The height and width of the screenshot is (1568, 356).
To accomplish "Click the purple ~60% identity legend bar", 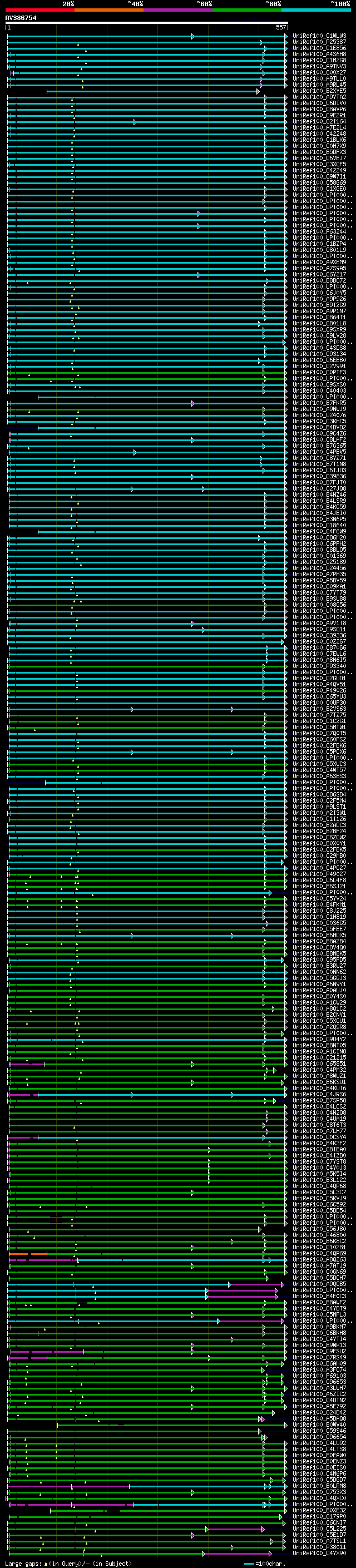I will [x=177, y=11].
